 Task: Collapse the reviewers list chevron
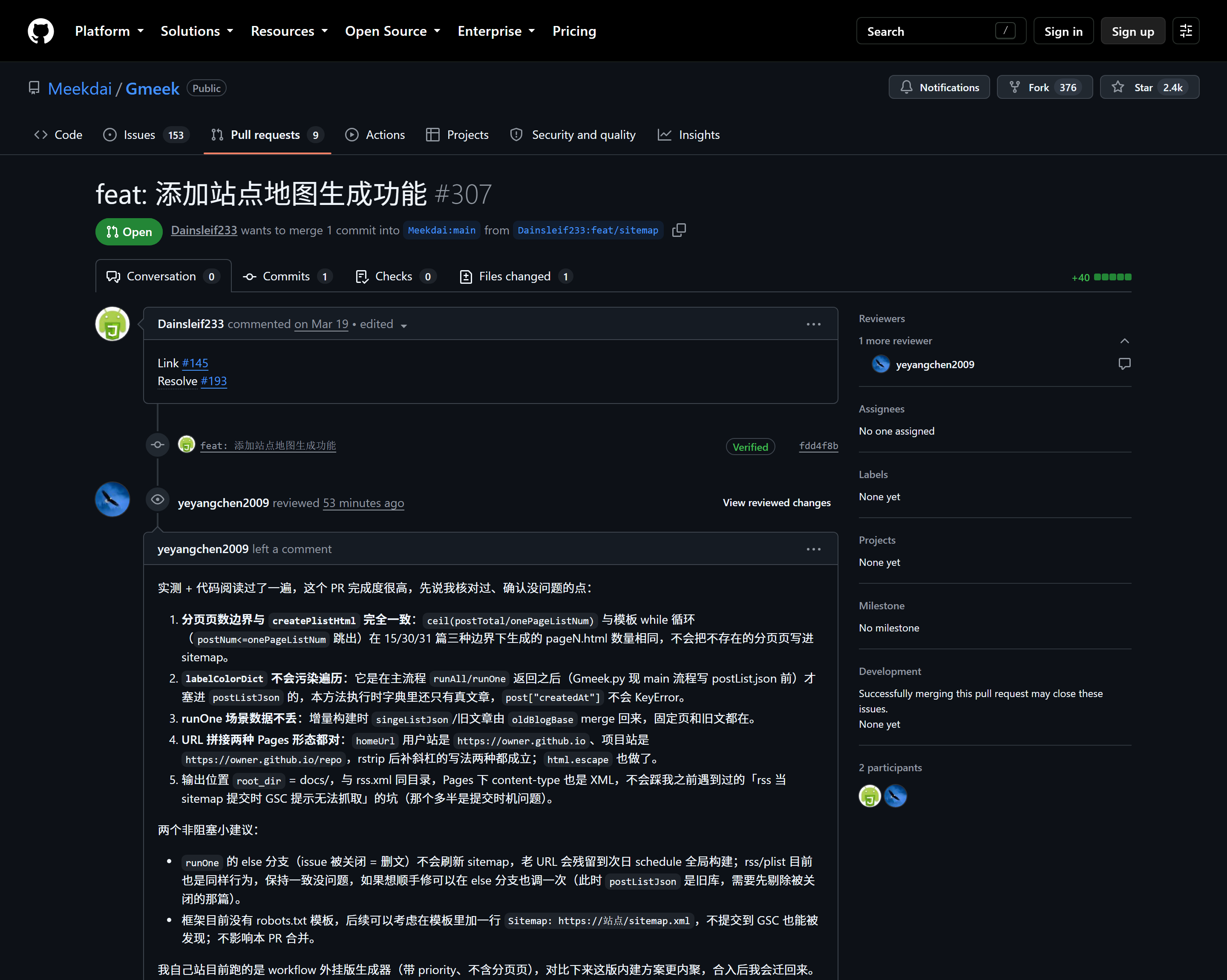pos(1125,341)
